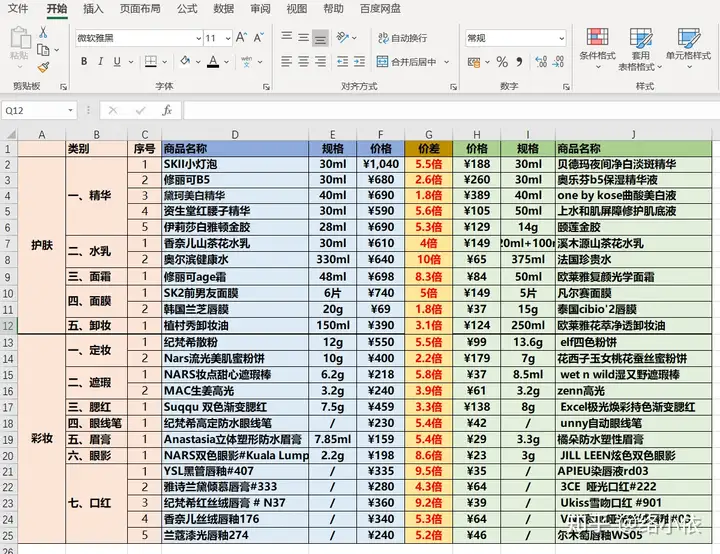The image size is (720, 554).
Task: Open merge and center dropdown arrow
Action: (446, 62)
